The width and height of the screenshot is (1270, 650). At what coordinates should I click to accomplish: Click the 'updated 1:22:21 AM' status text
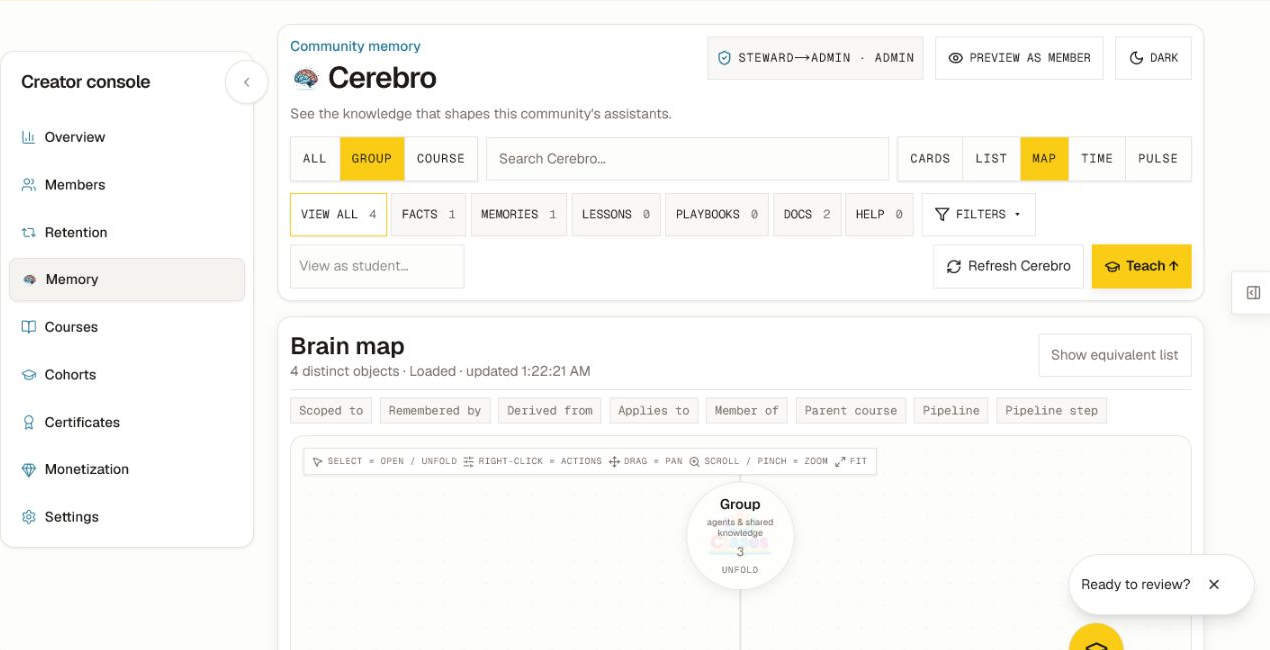(x=528, y=371)
